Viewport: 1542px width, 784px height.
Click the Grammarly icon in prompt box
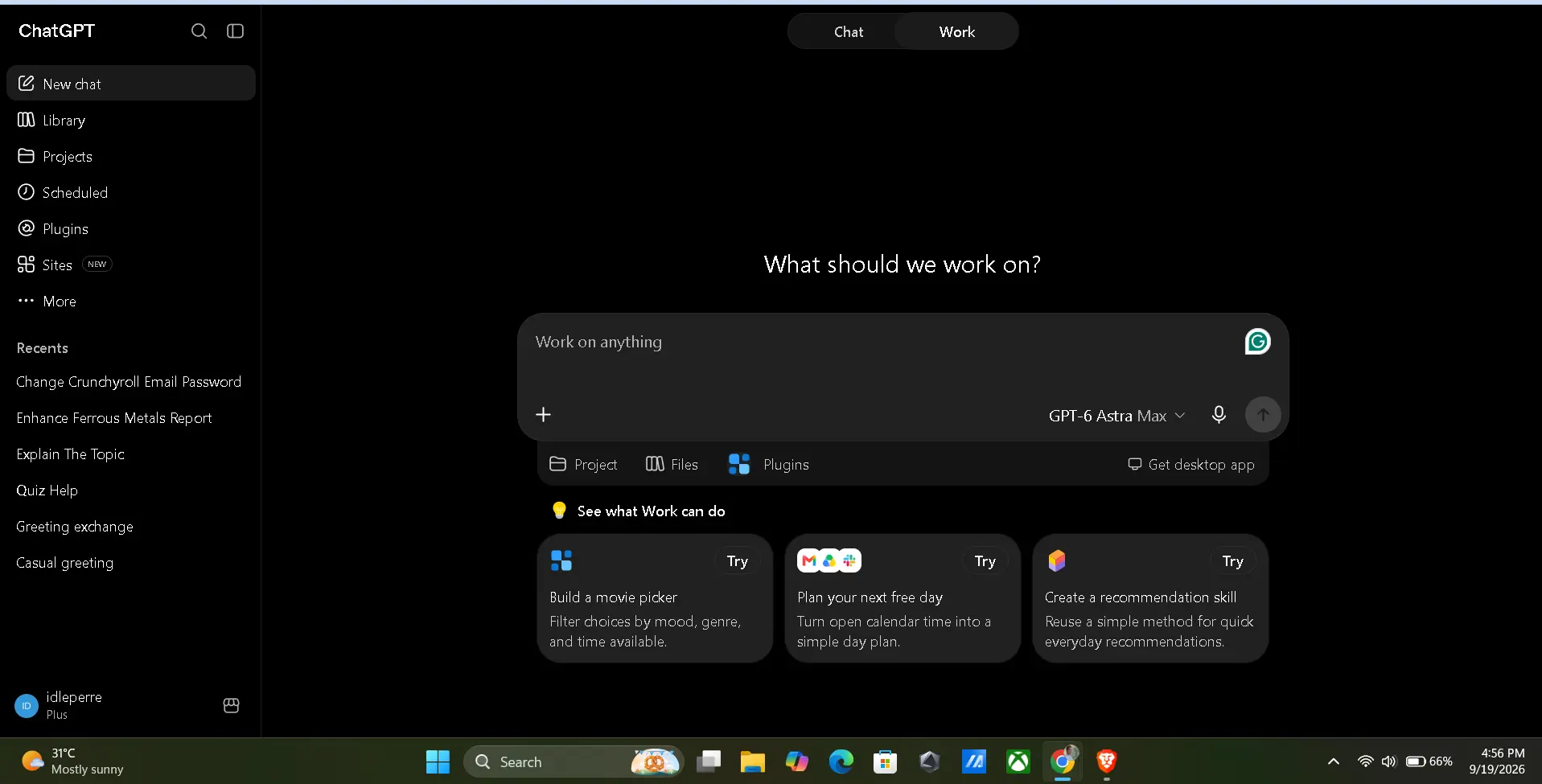coord(1257,342)
